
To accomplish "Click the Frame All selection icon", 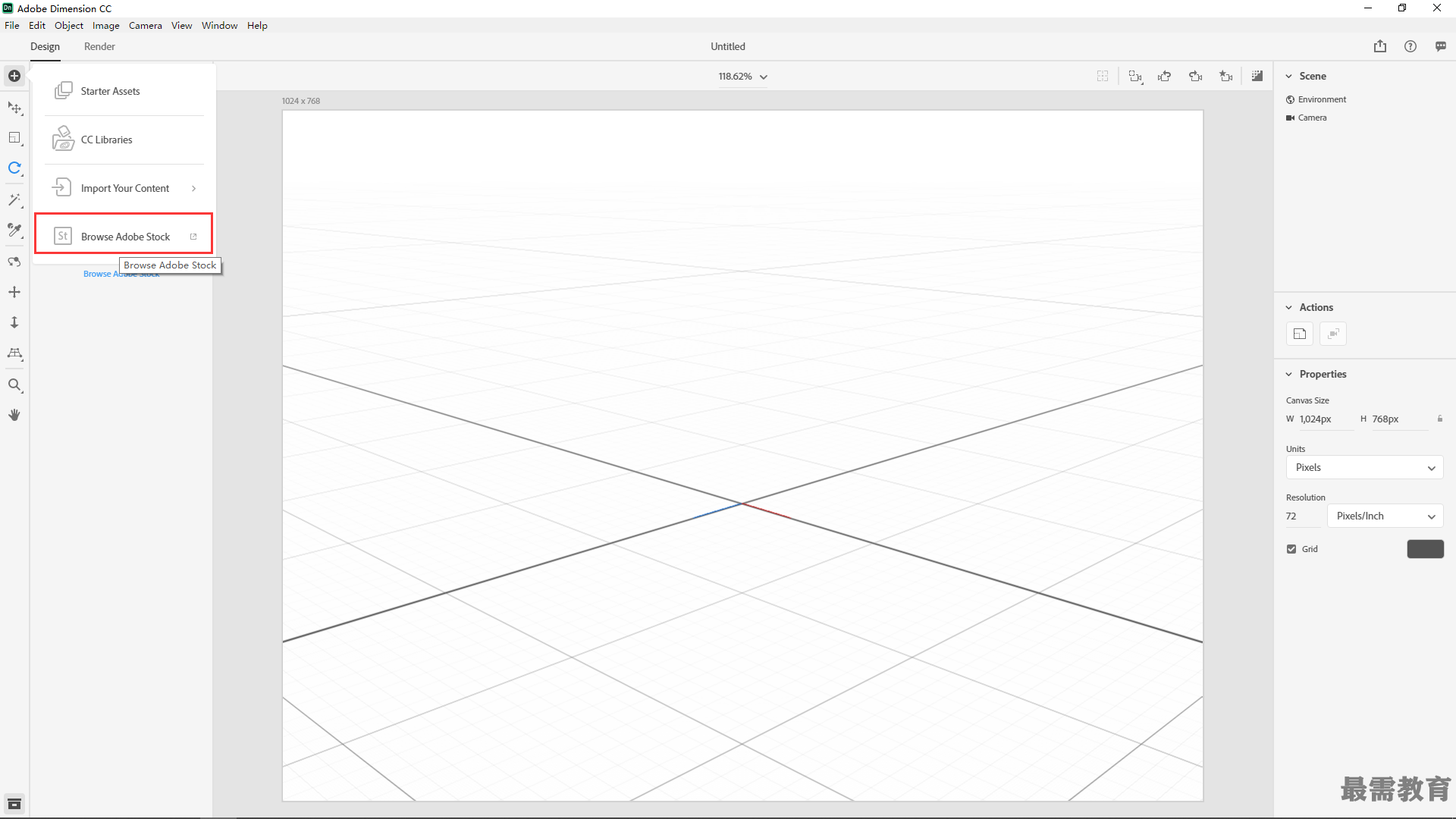I will (x=1103, y=76).
